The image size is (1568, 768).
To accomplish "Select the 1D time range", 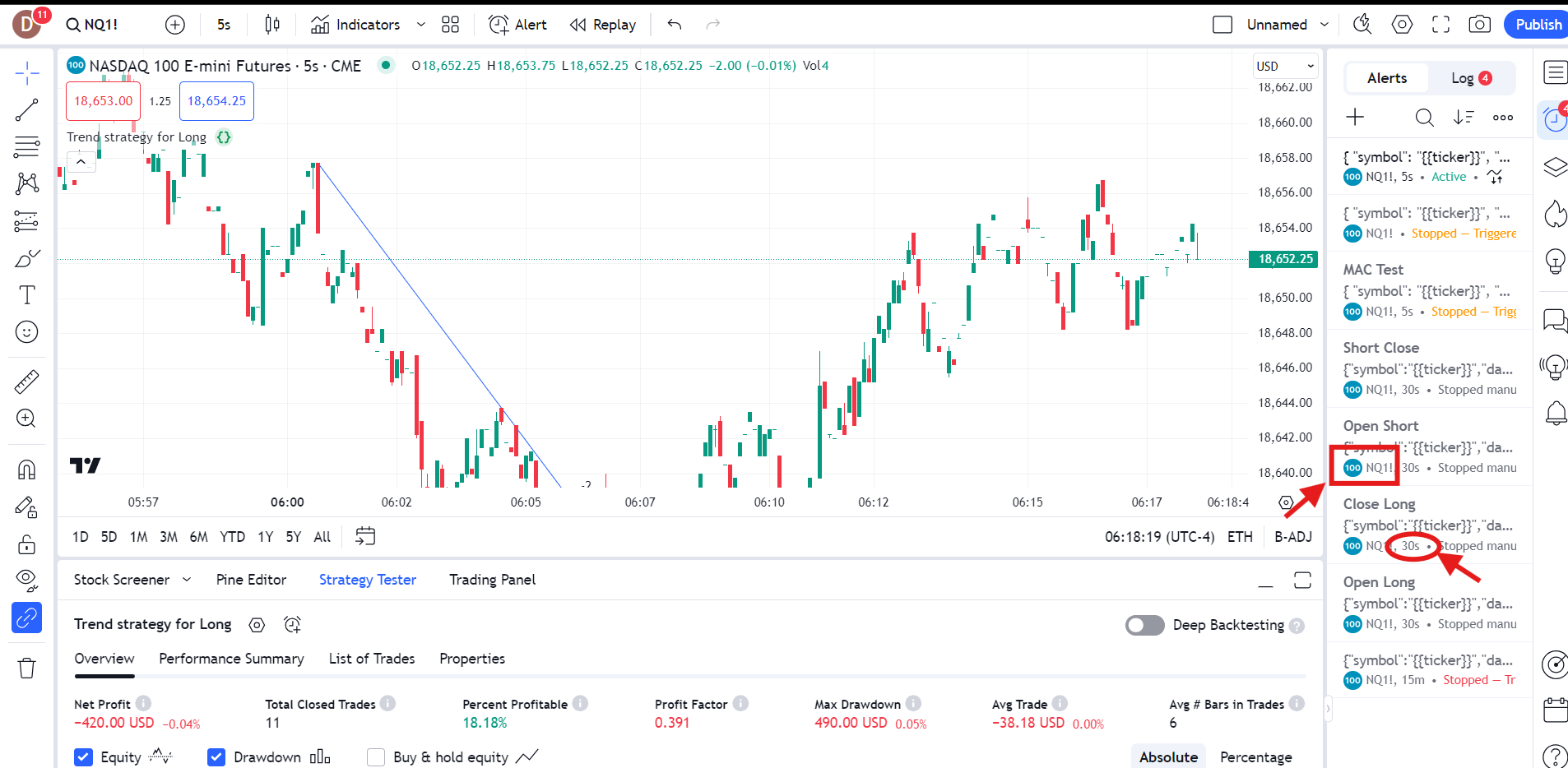I will [x=81, y=537].
